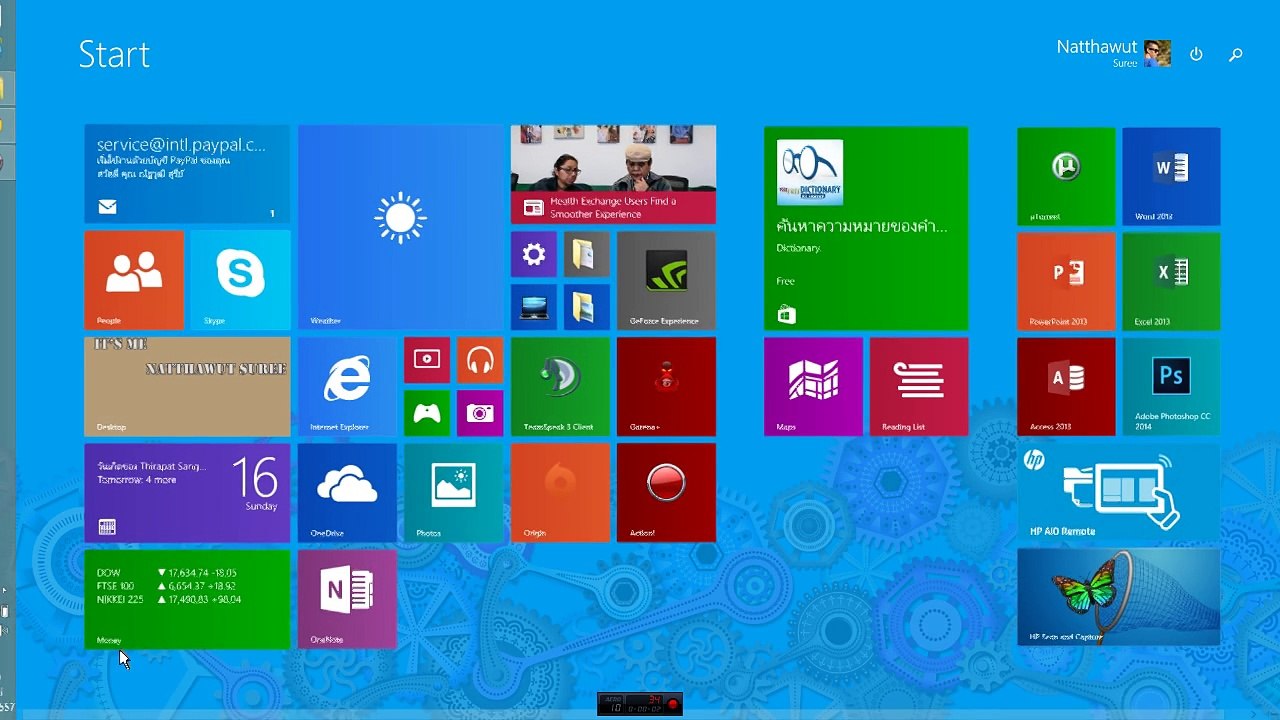Launch the PowerPoint 2013 tile
This screenshot has height=720, width=1280.
click(x=1066, y=281)
